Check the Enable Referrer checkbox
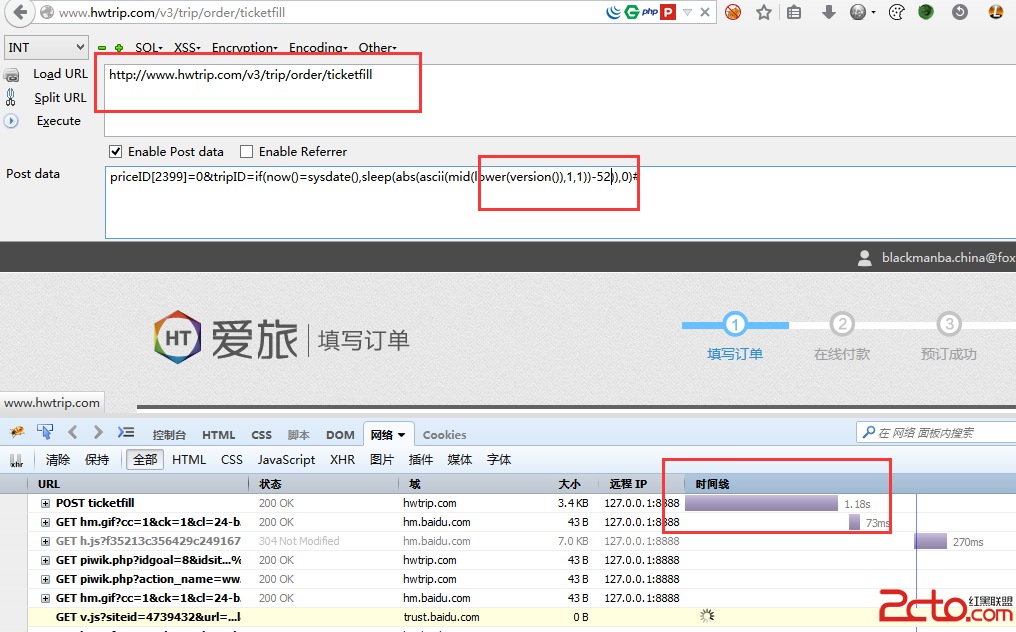The height and width of the screenshot is (632, 1016). coord(247,151)
